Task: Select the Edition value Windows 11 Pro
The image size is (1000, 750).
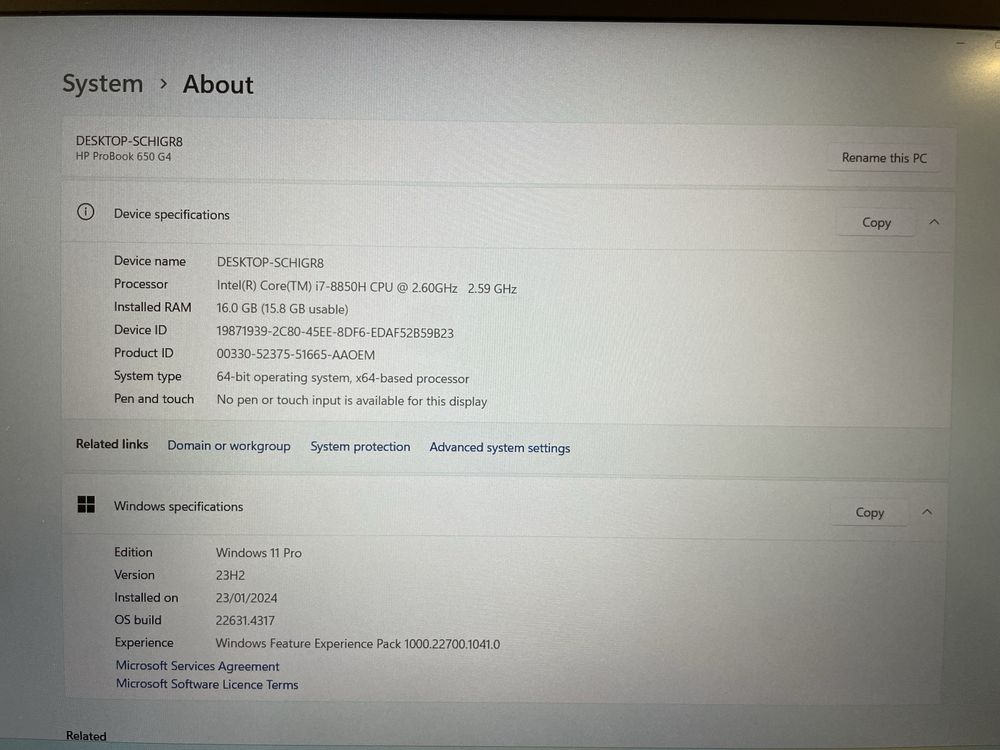Action: coord(259,553)
